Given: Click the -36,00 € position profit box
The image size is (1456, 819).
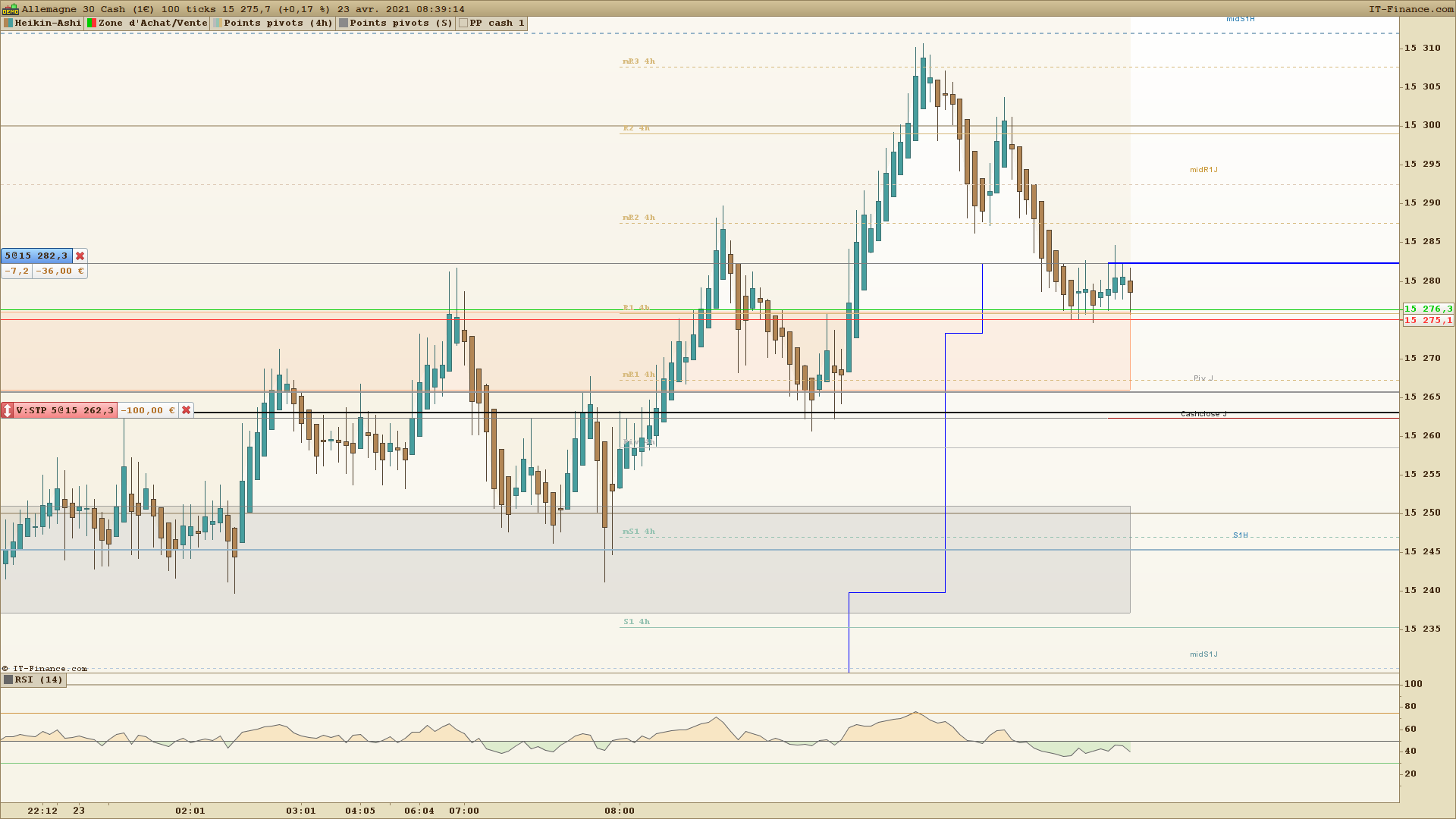Looking at the screenshot, I should pos(60,271).
